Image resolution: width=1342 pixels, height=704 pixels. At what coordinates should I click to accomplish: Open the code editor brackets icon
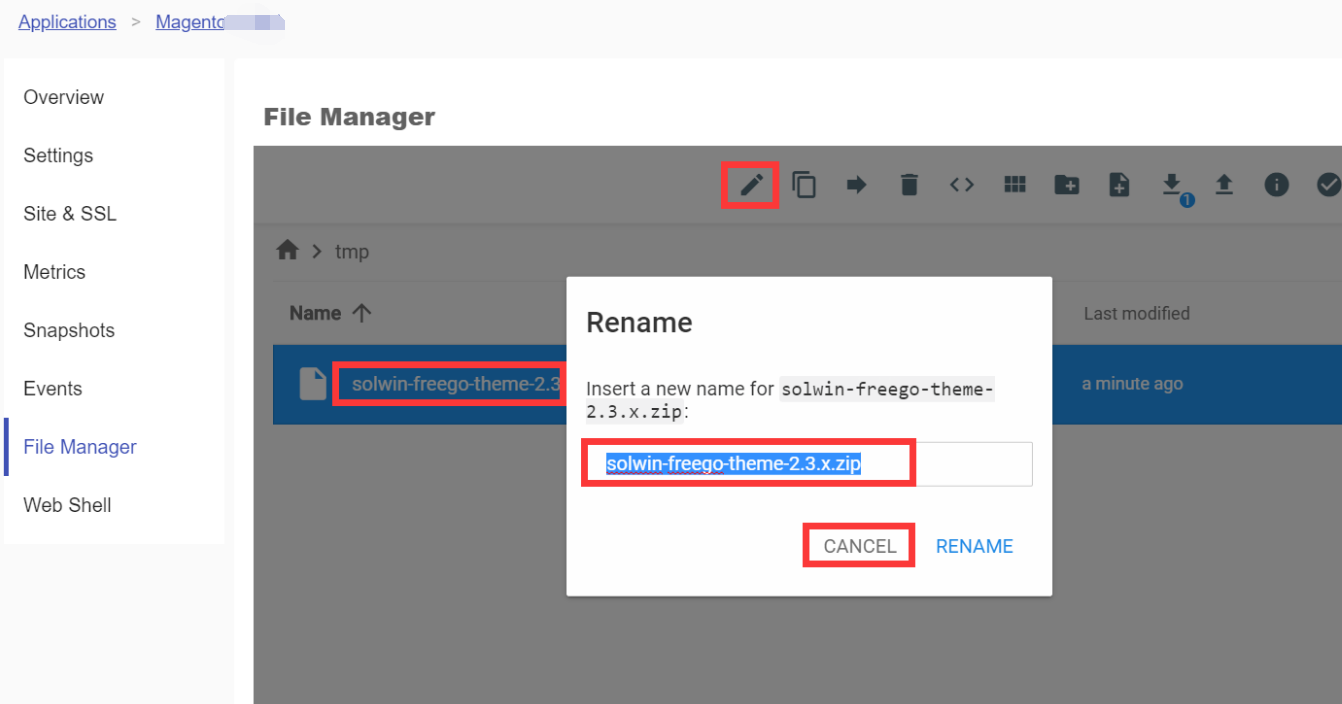pyautogui.click(x=961, y=185)
